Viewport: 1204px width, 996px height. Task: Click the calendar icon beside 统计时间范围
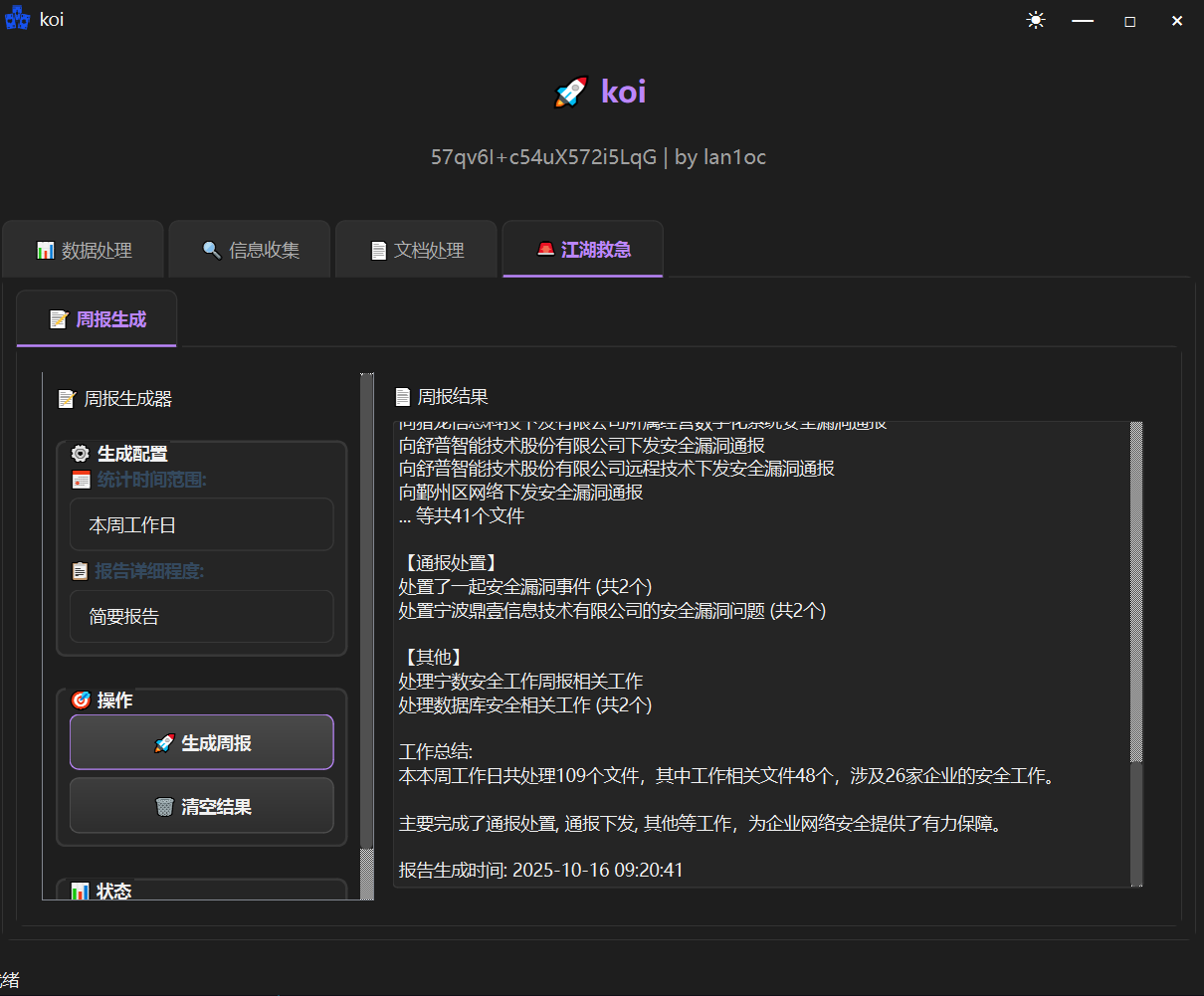(82, 481)
